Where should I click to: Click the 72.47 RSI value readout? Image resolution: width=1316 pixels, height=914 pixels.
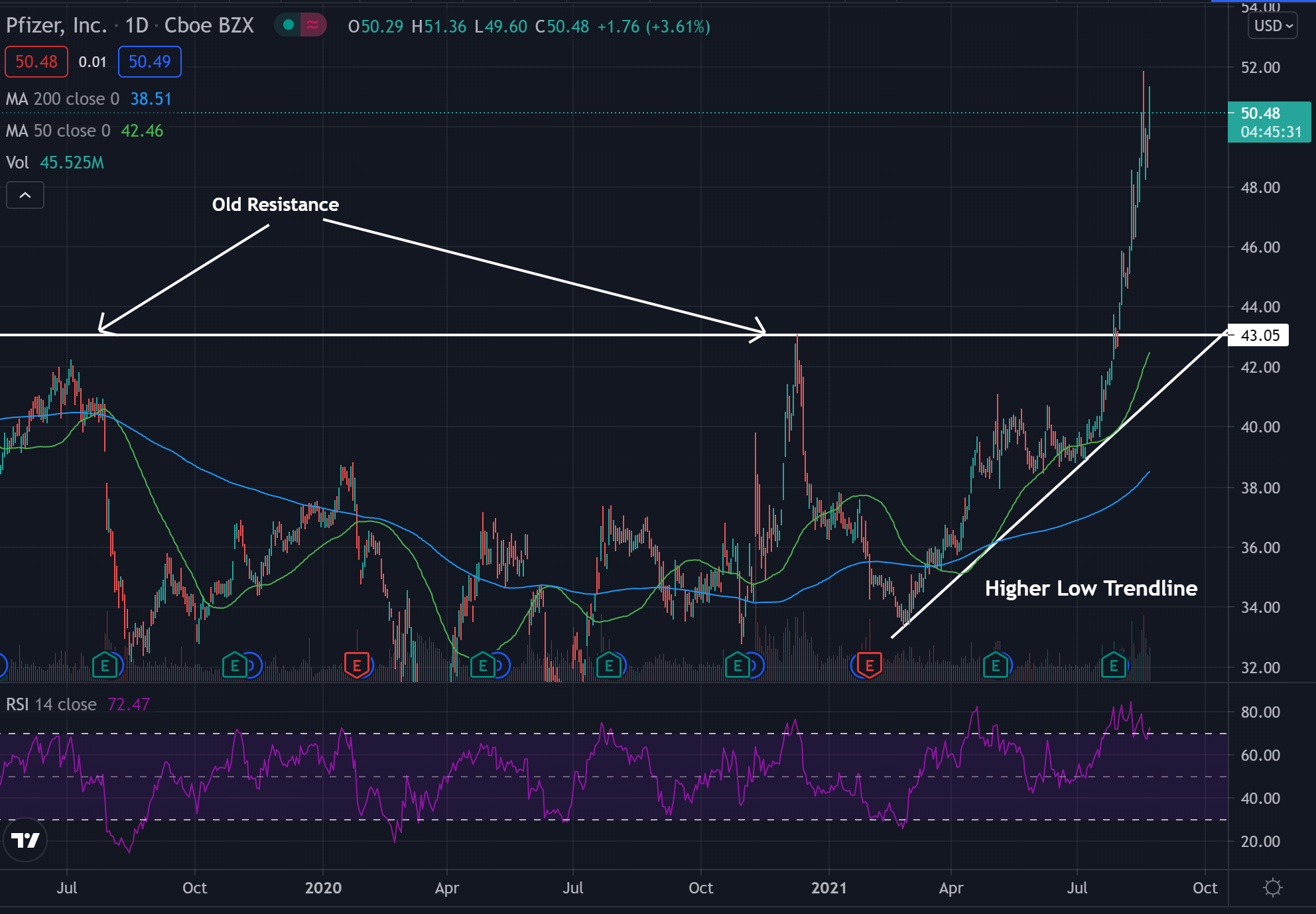click(129, 704)
